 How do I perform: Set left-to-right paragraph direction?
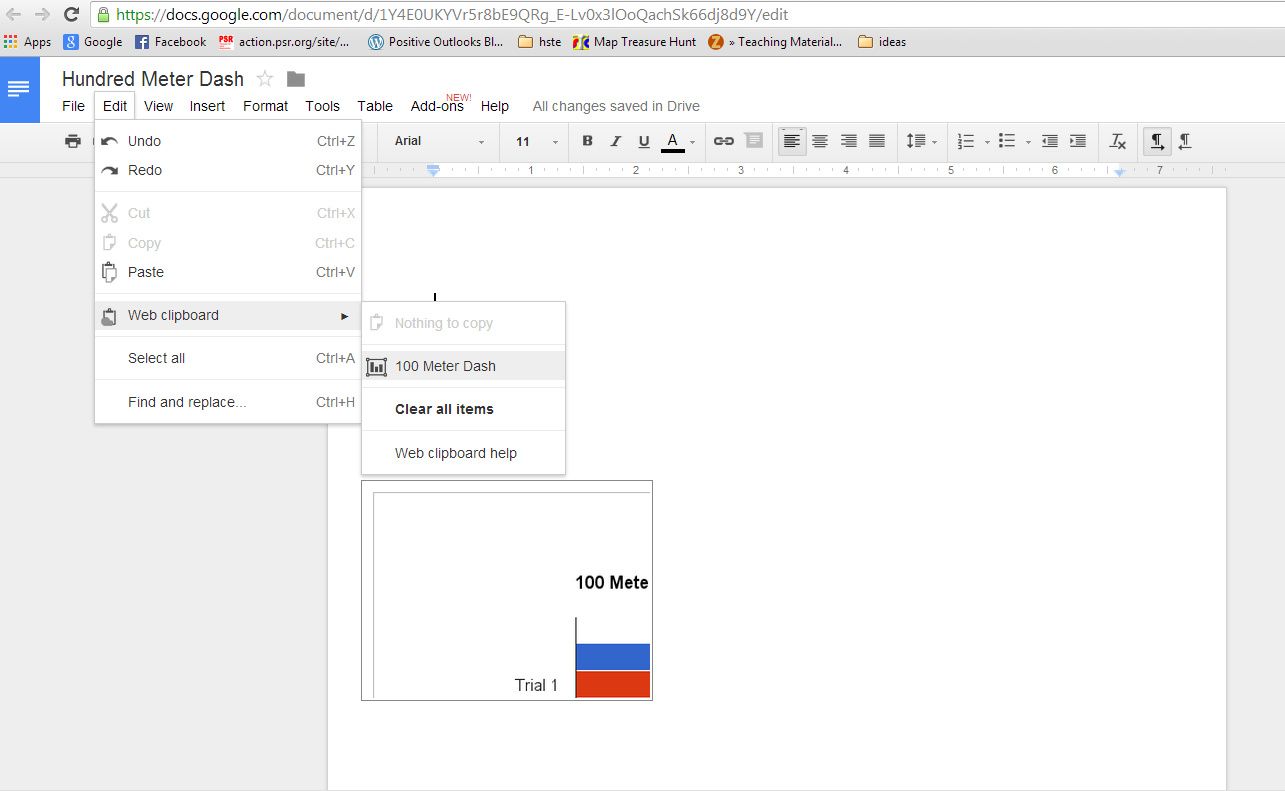1156,141
